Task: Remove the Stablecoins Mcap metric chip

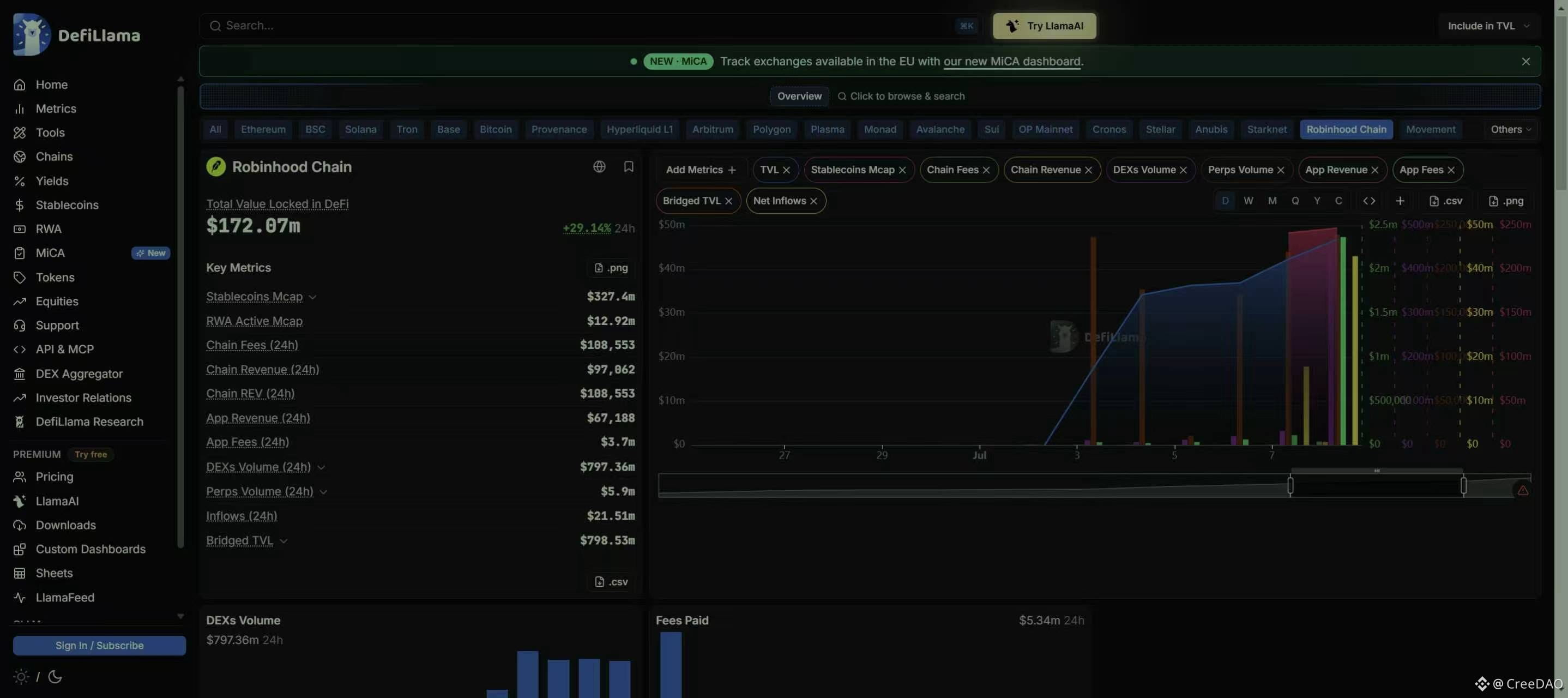Action: coord(902,170)
